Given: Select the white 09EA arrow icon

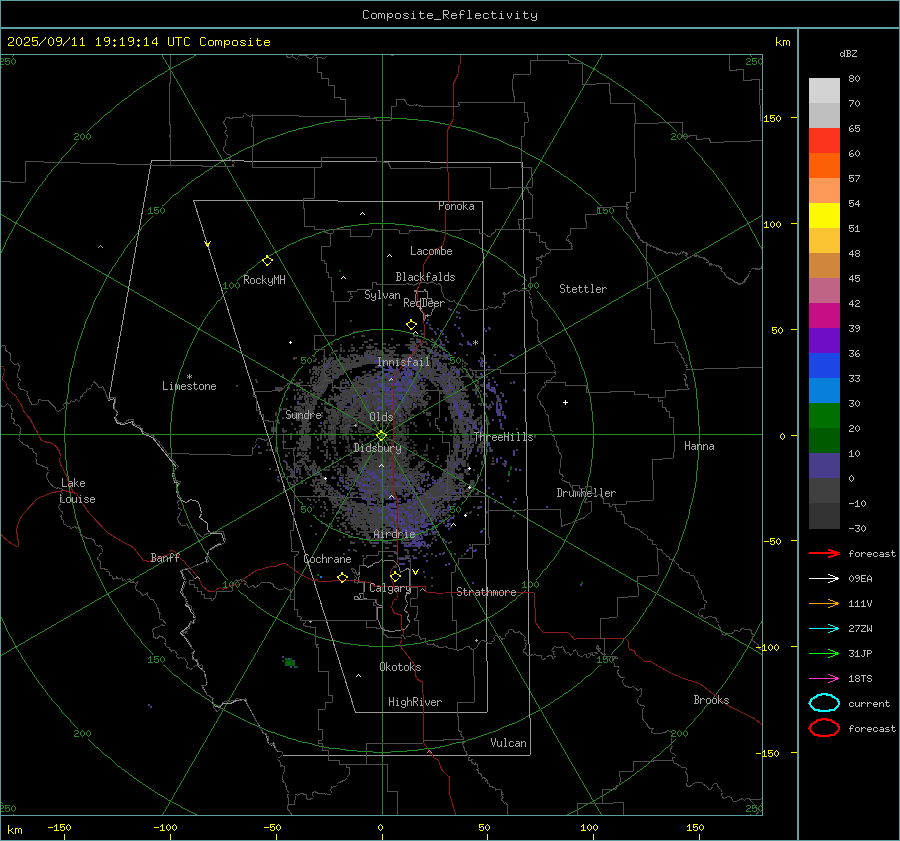Looking at the screenshot, I should 824,579.
